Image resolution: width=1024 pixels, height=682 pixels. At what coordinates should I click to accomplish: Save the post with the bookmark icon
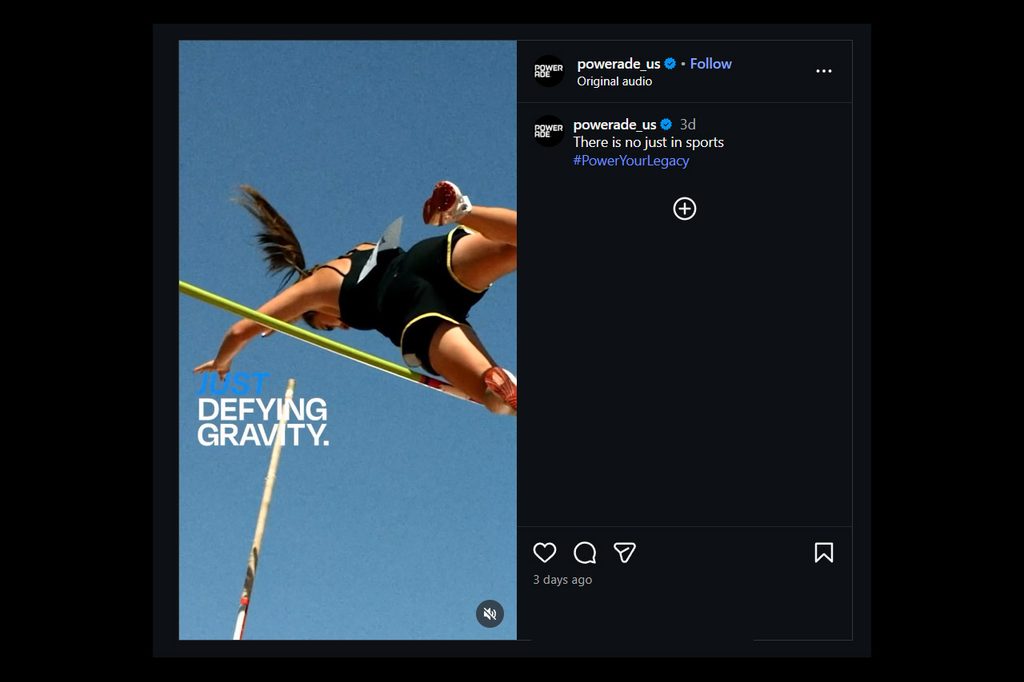coord(824,553)
